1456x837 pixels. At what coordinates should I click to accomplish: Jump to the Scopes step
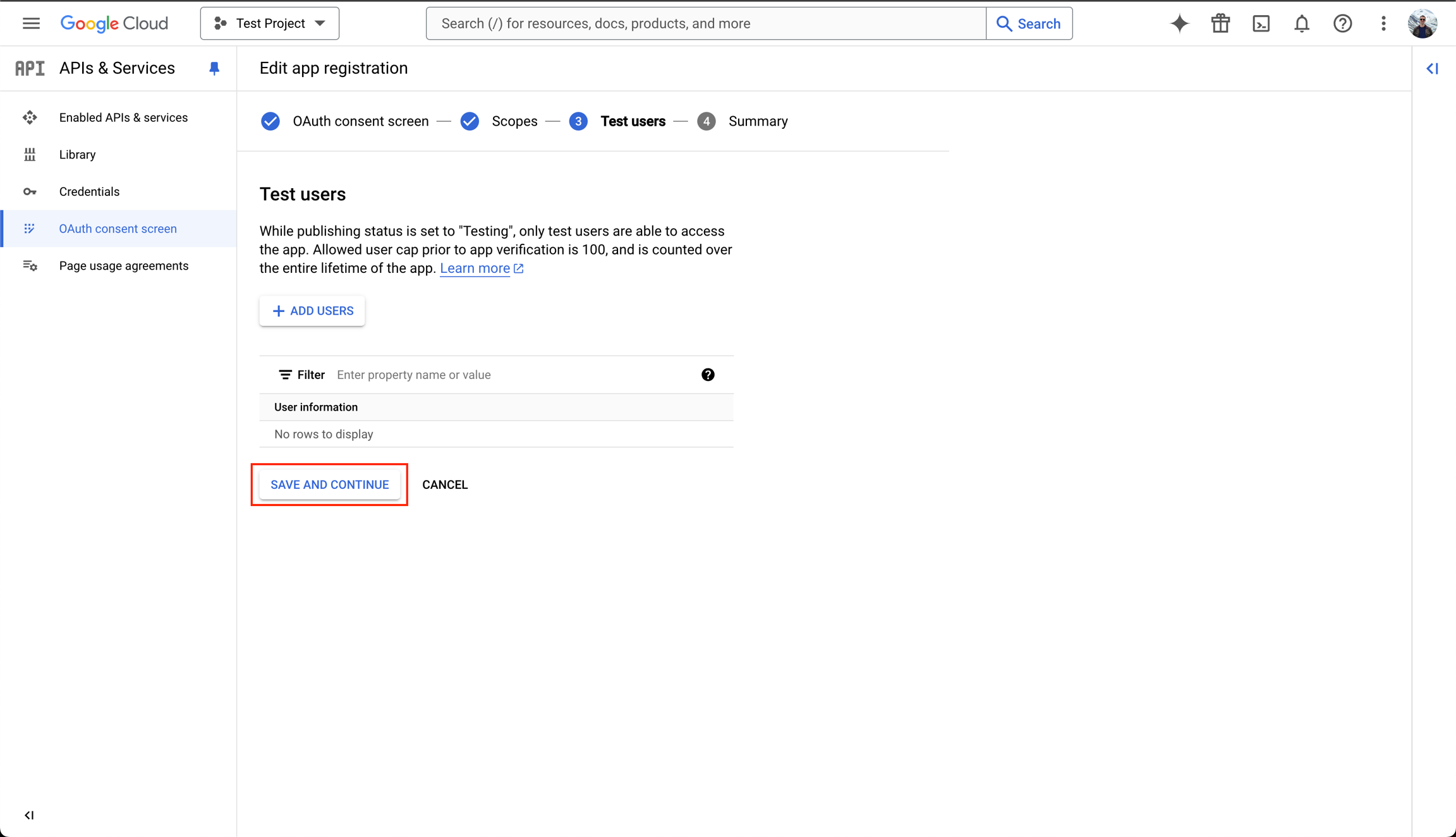click(514, 121)
